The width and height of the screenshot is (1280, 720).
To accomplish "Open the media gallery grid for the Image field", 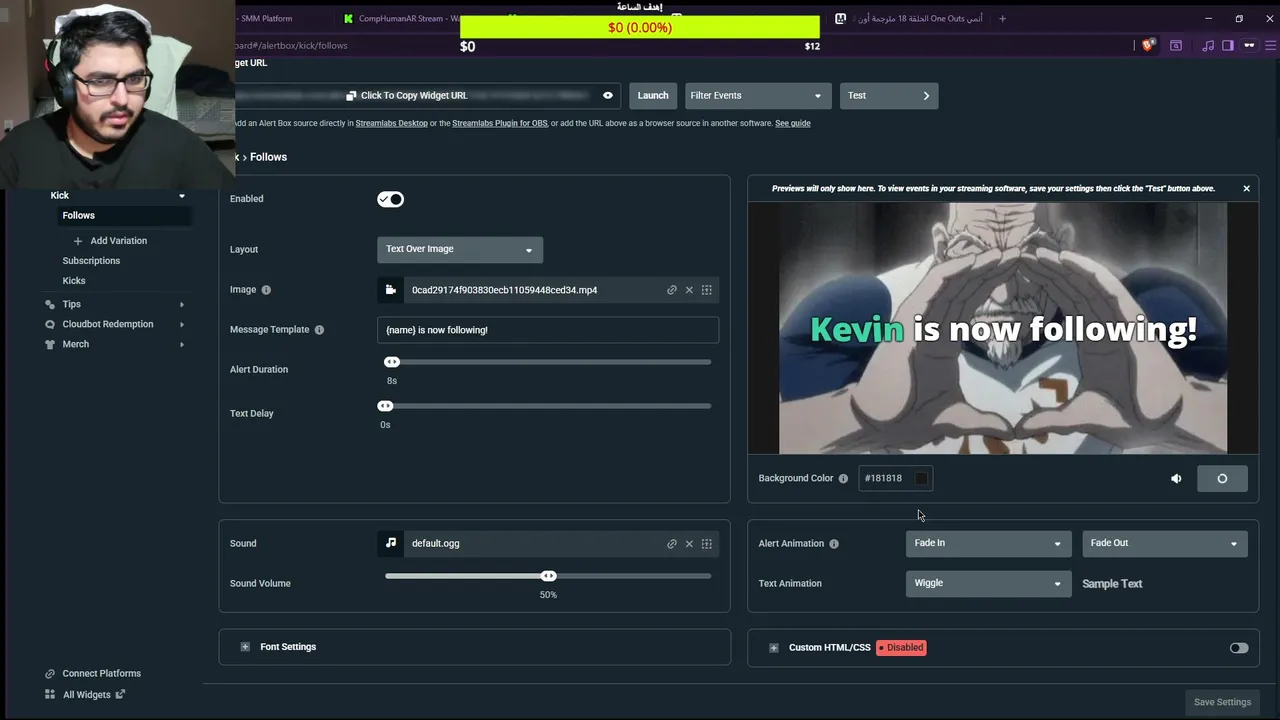I will [x=707, y=290].
